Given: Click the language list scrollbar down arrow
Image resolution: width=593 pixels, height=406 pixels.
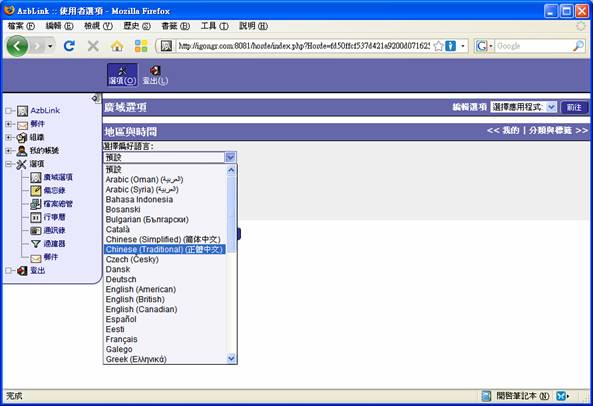Looking at the screenshot, I should pyautogui.click(x=231, y=358).
